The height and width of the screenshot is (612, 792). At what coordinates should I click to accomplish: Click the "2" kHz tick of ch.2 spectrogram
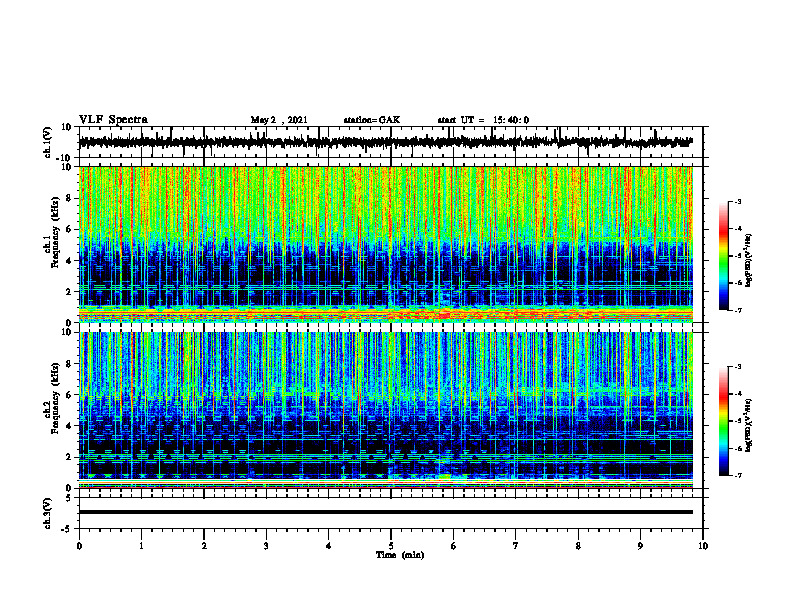pos(69,457)
